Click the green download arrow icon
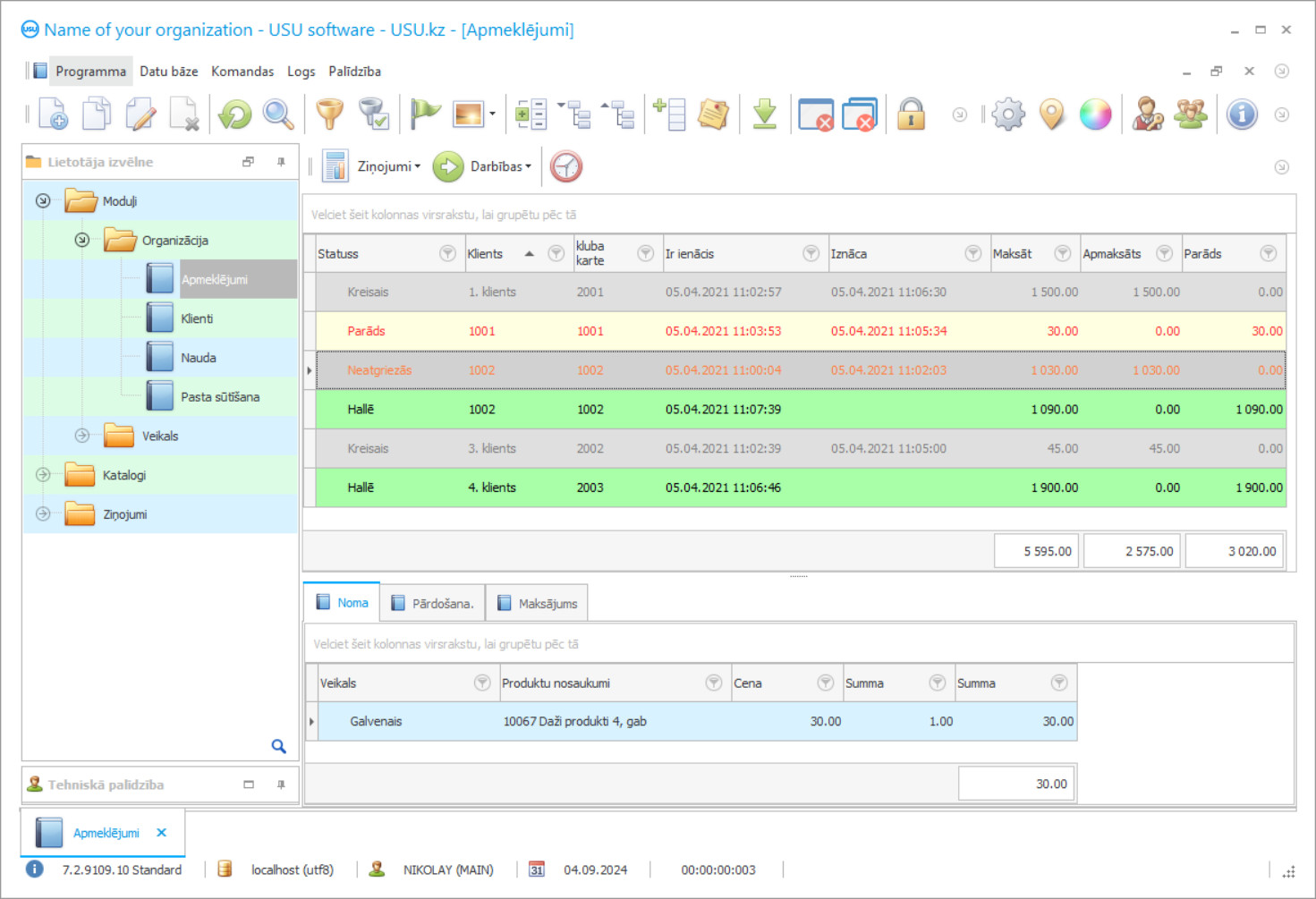This screenshot has height=899, width=1316. pyautogui.click(x=765, y=114)
